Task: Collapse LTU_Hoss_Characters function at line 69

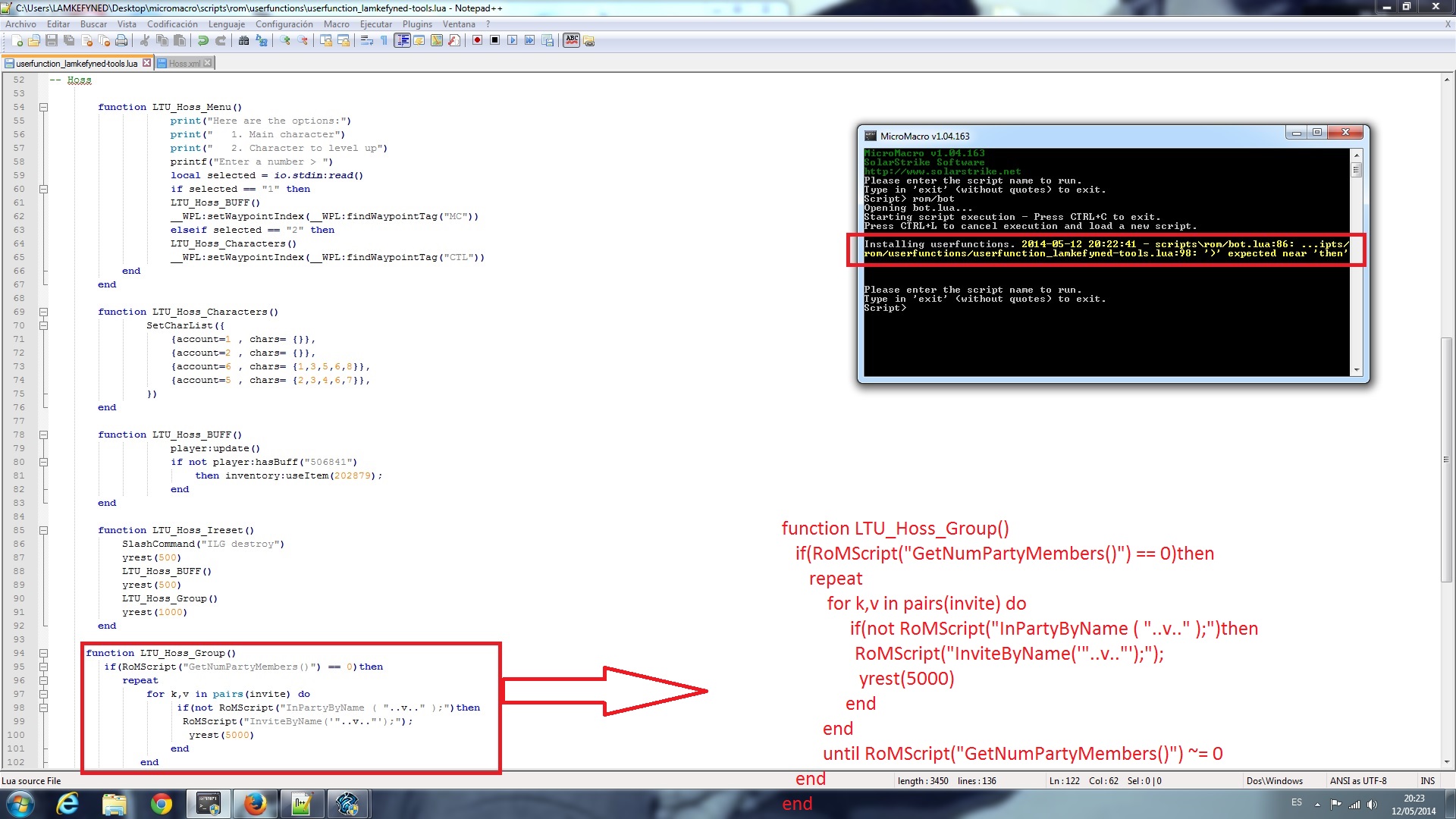Action: 43,312
